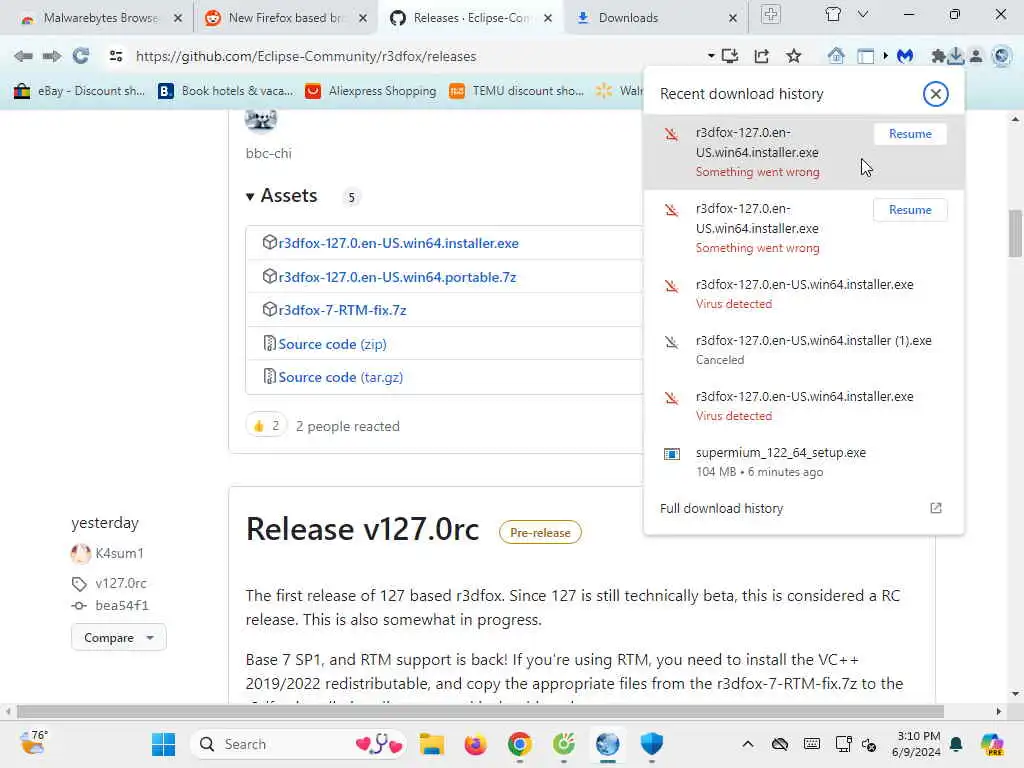Go to the home page icon
This screenshot has width=1024, height=768.
(836, 56)
